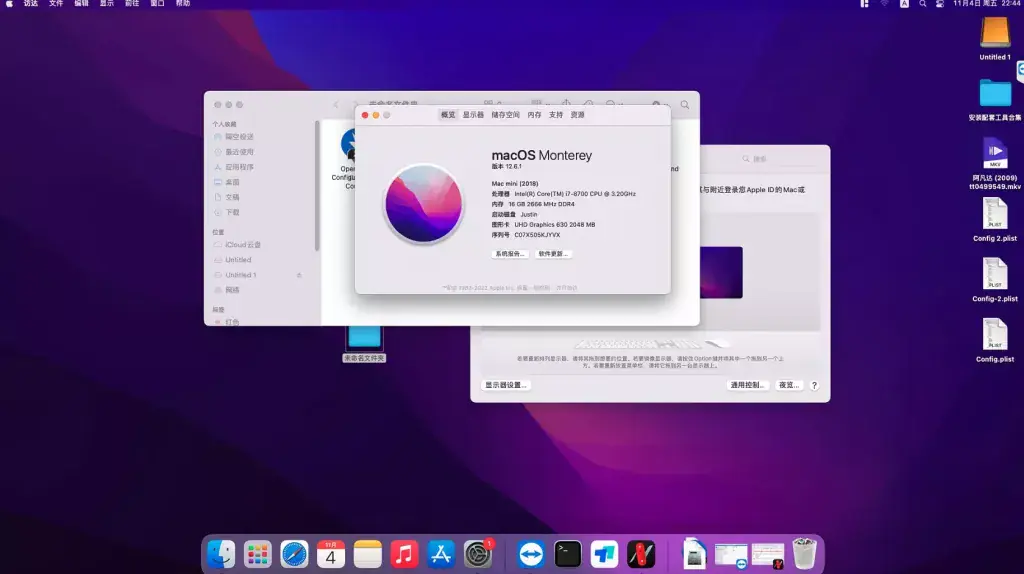Click the 系统报告... button
Viewport: 1024px width, 574px height.
(x=509, y=254)
